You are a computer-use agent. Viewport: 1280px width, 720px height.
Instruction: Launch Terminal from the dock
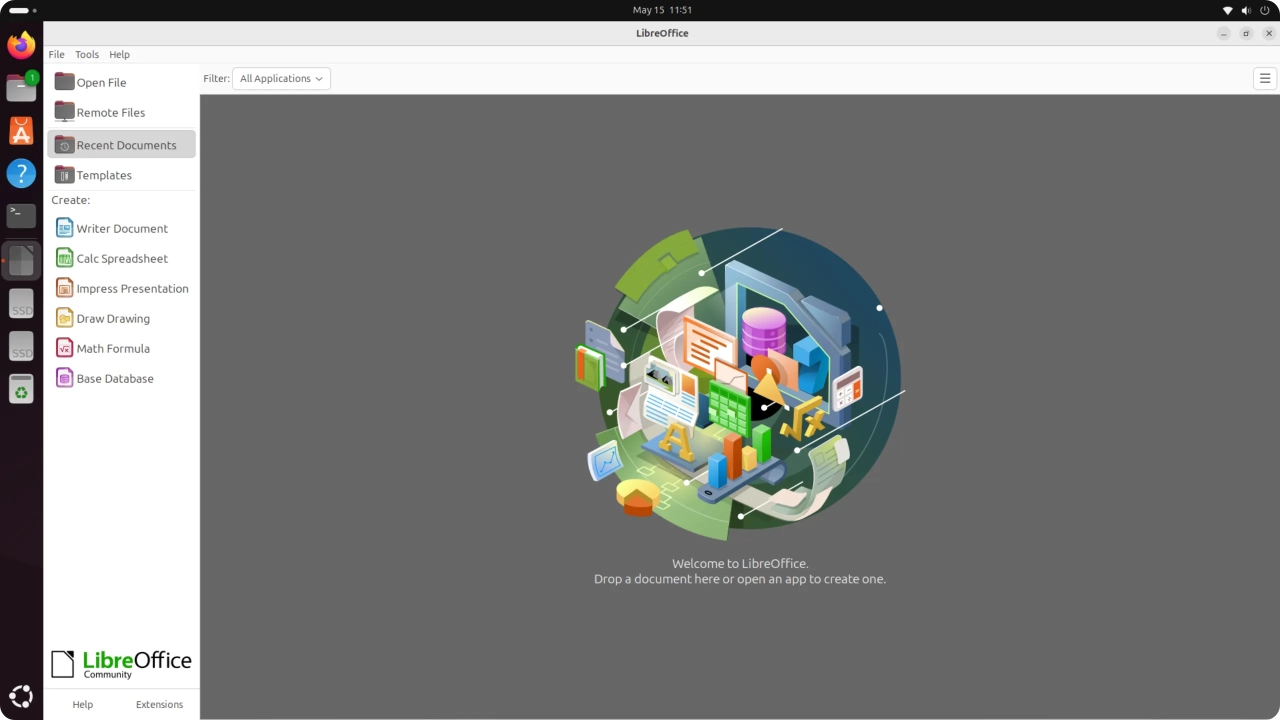point(21,216)
